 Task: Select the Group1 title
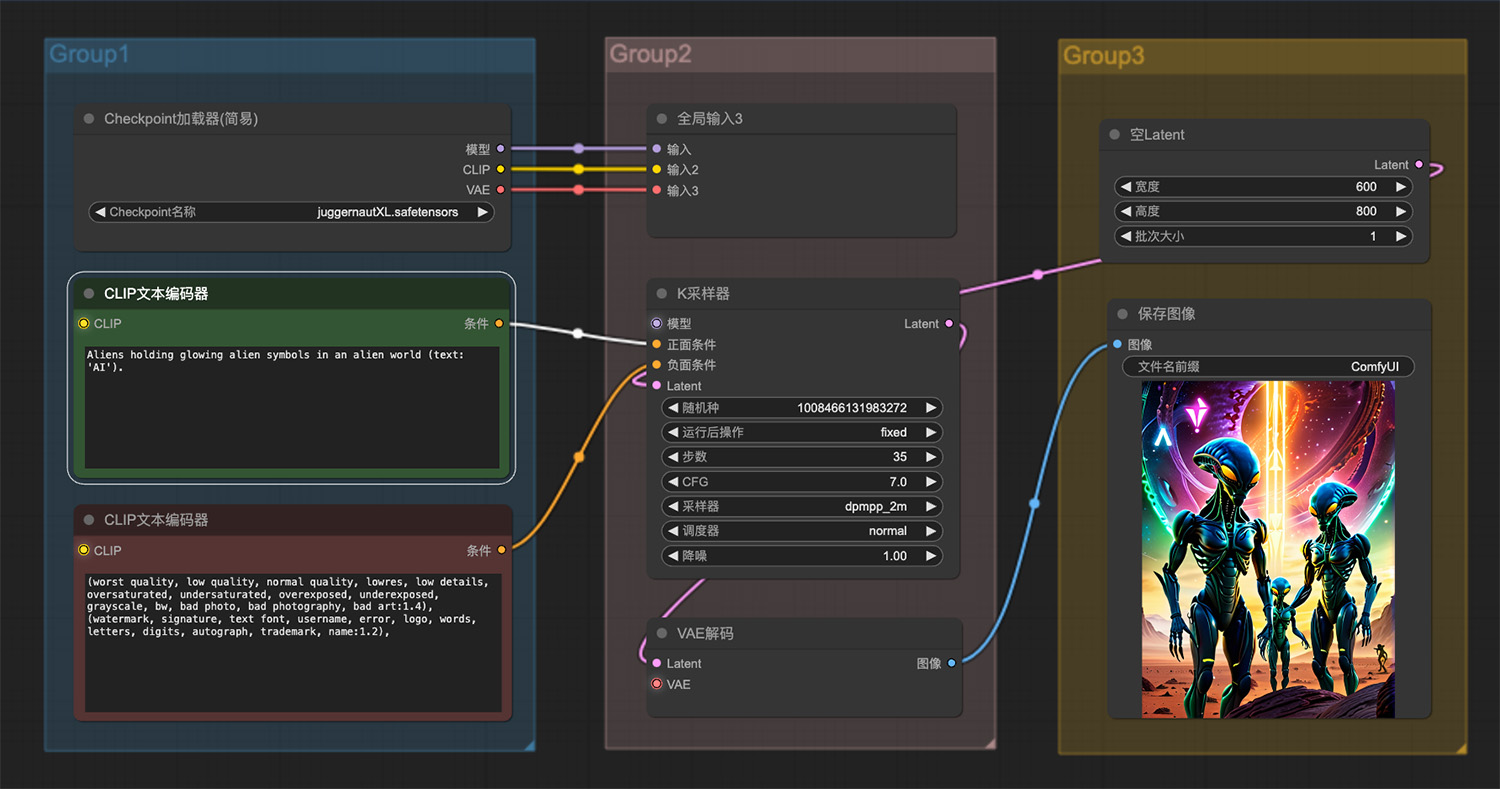click(x=89, y=54)
